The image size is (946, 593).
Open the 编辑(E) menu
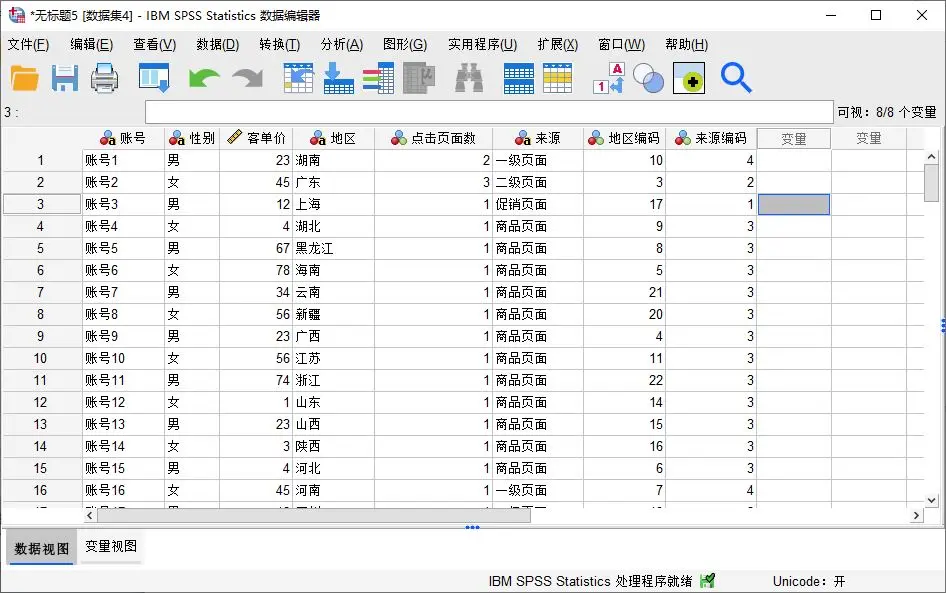[x=91, y=45]
